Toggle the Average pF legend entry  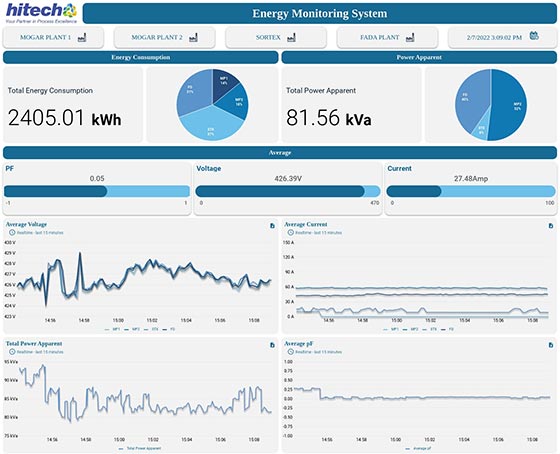419,448
